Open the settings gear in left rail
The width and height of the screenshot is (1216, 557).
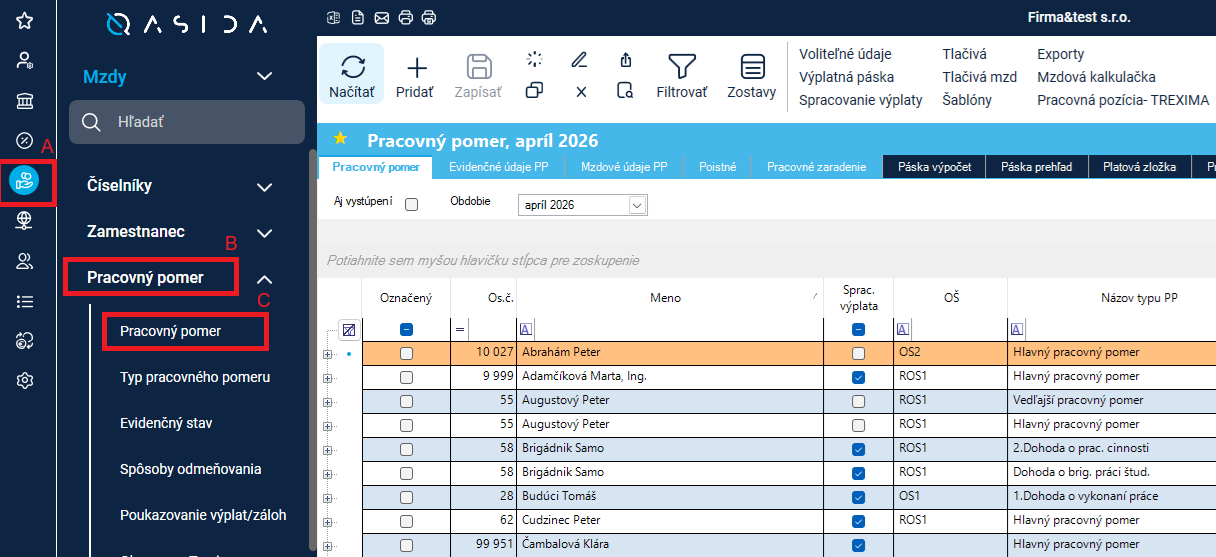(x=25, y=381)
